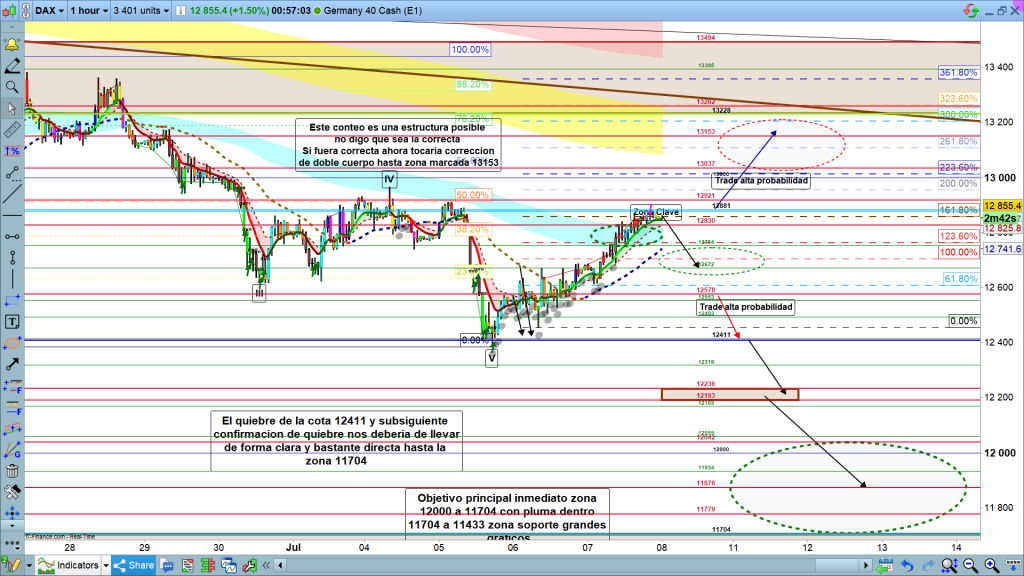The image size is (1024, 576).
Task: Open the DAX instrument dropdown
Action: pos(48,9)
